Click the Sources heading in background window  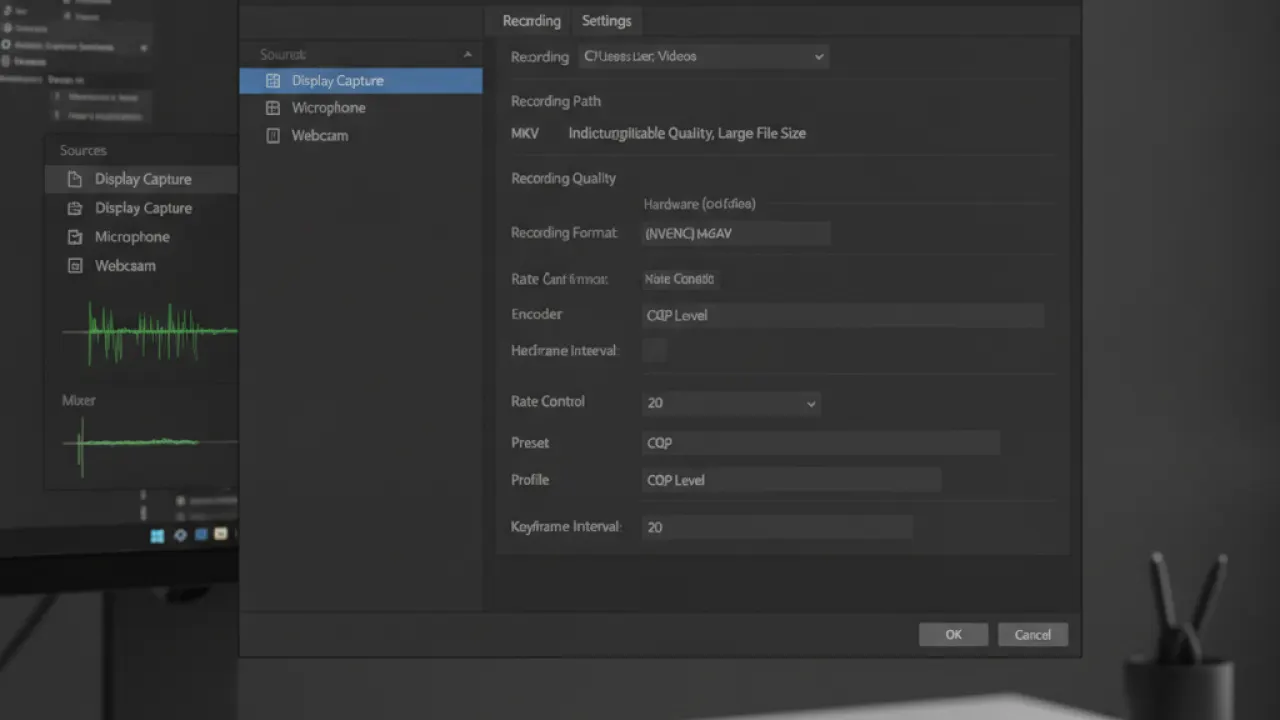click(x=83, y=150)
